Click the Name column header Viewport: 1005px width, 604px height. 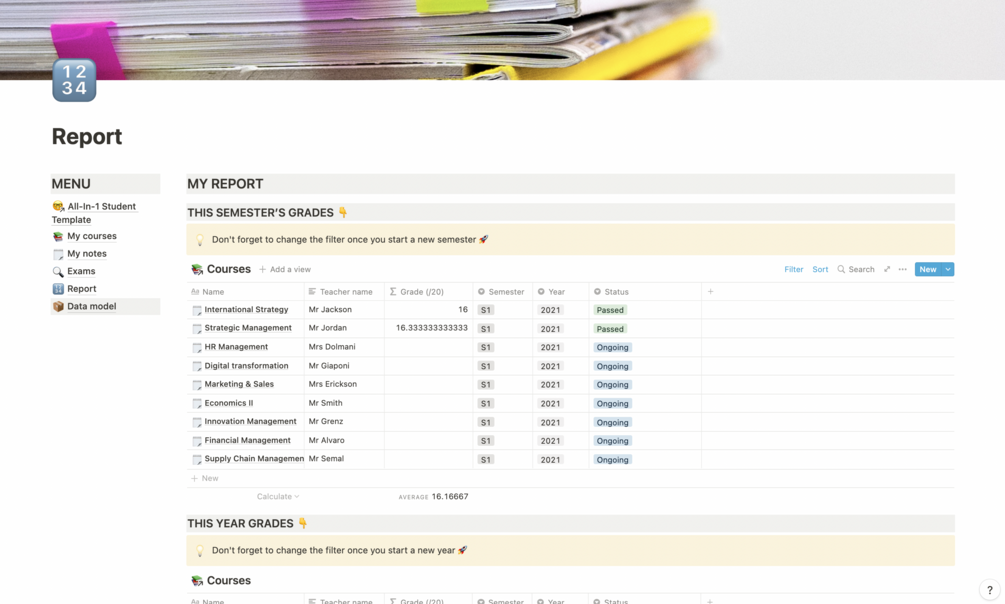(x=245, y=292)
